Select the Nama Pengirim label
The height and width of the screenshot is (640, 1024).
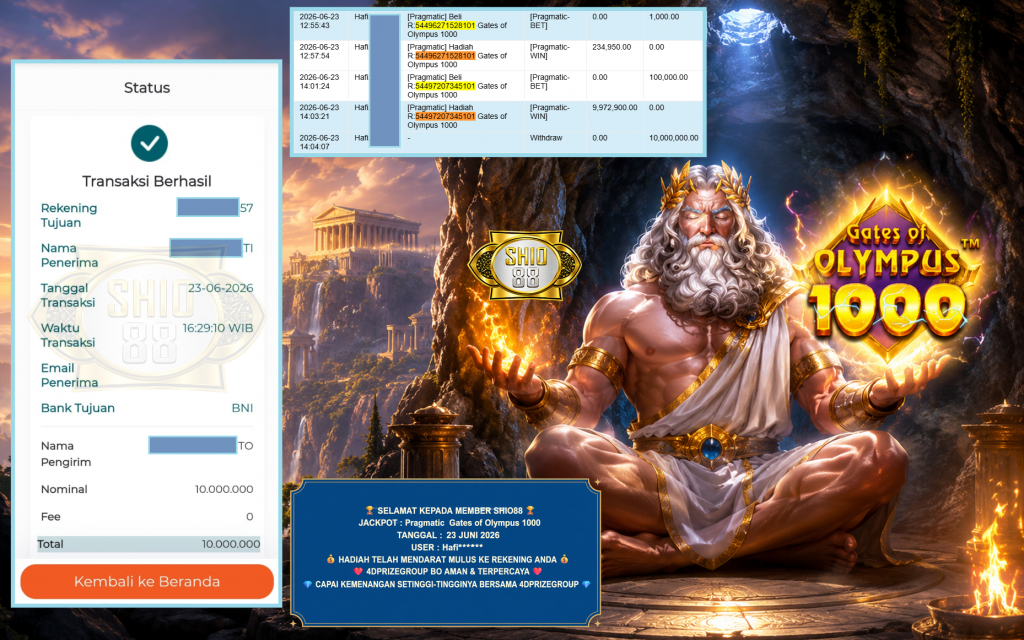coord(66,454)
